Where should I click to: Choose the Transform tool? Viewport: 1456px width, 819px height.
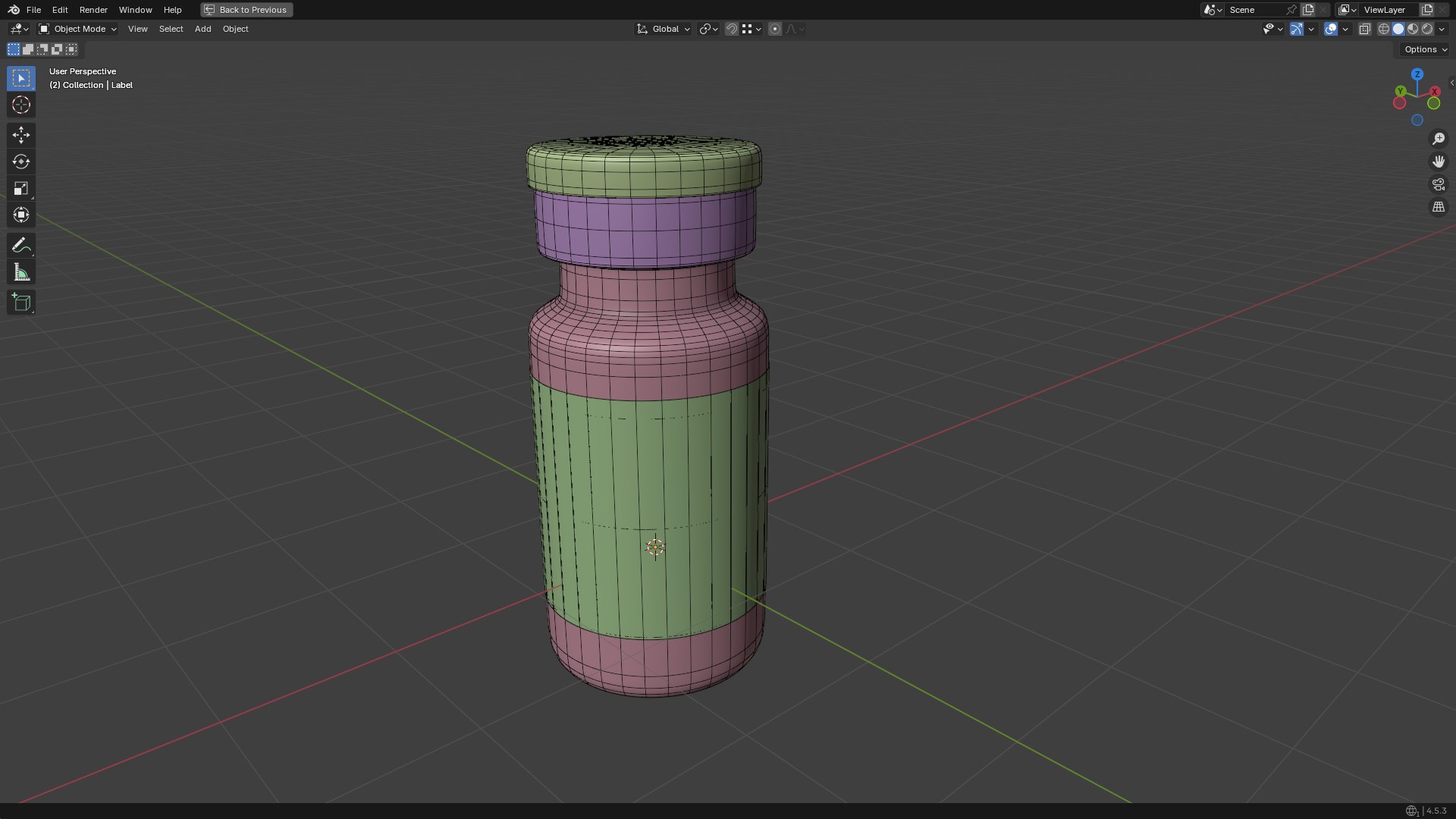click(21, 215)
